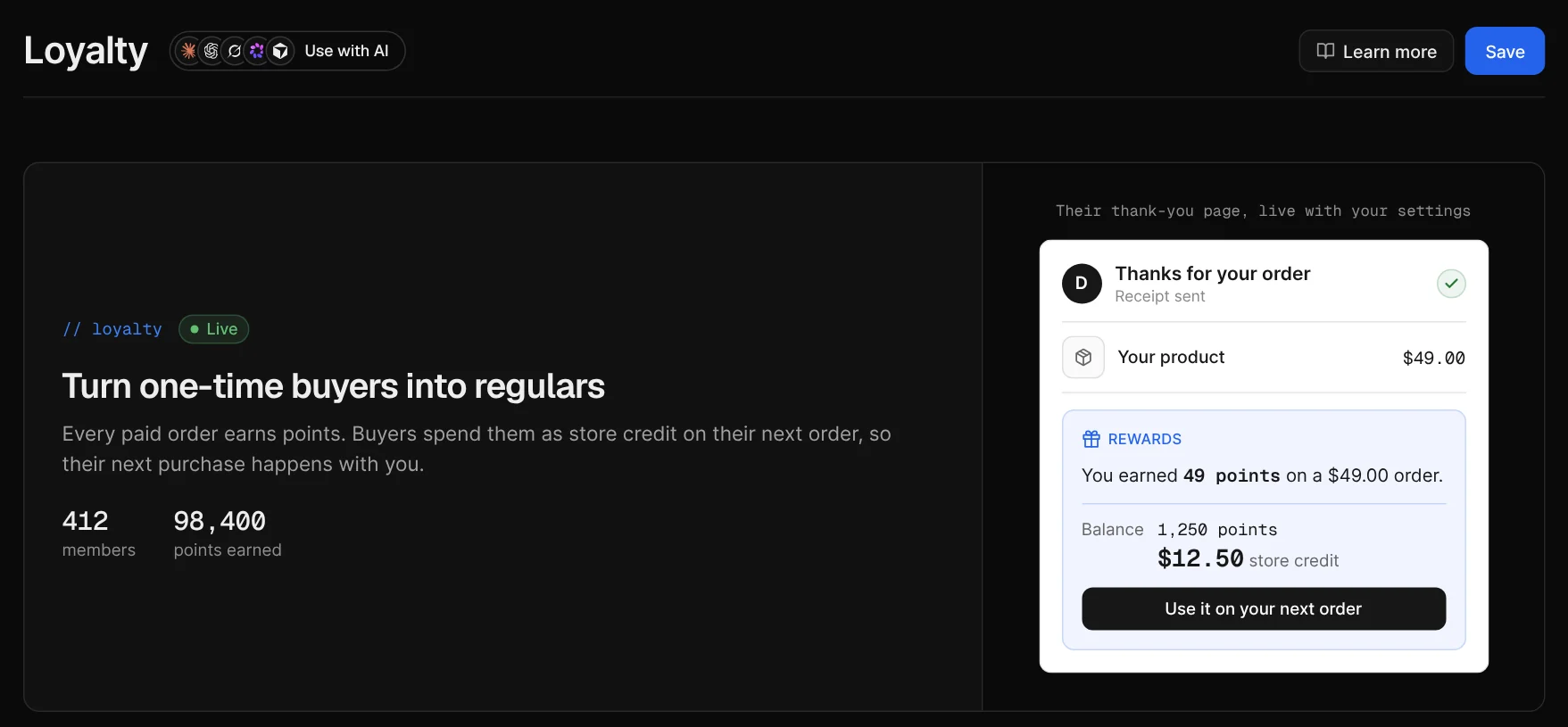
Task: Open the Learn more documentation
Action: (1376, 51)
